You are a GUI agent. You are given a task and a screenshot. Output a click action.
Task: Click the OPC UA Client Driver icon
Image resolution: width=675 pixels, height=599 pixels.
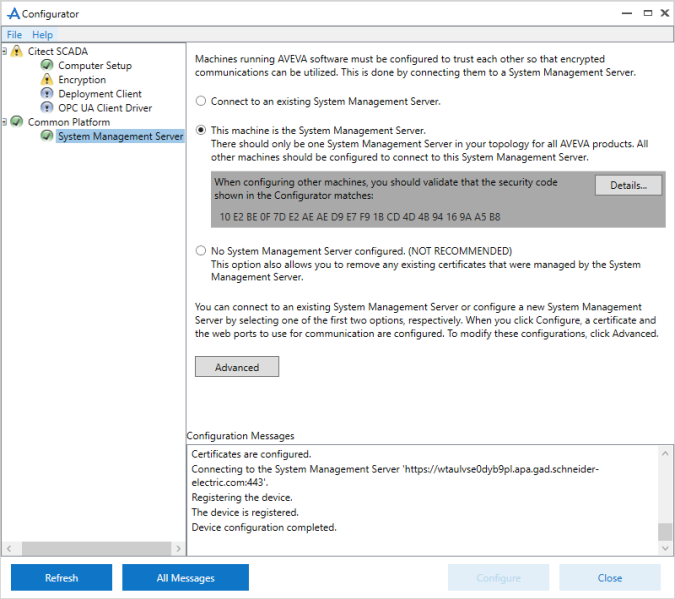click(x=47, y=108)
